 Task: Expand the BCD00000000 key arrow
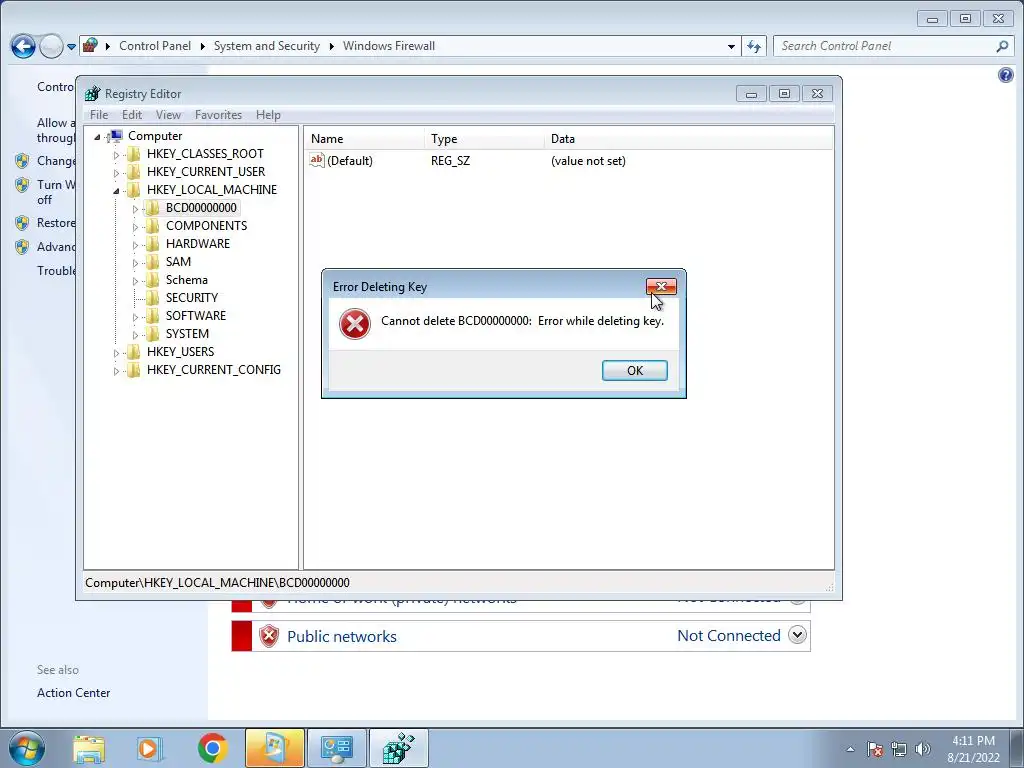135,209
